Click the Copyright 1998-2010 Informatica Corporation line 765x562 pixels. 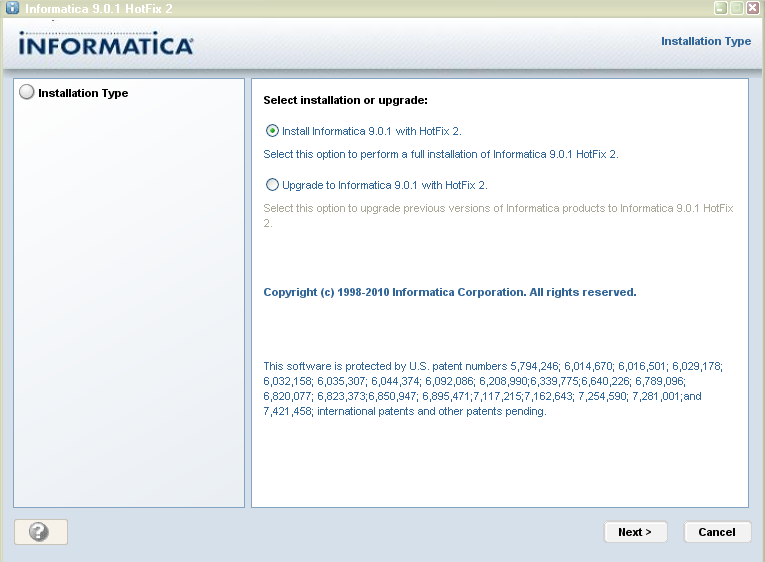(x=450, y=292)
